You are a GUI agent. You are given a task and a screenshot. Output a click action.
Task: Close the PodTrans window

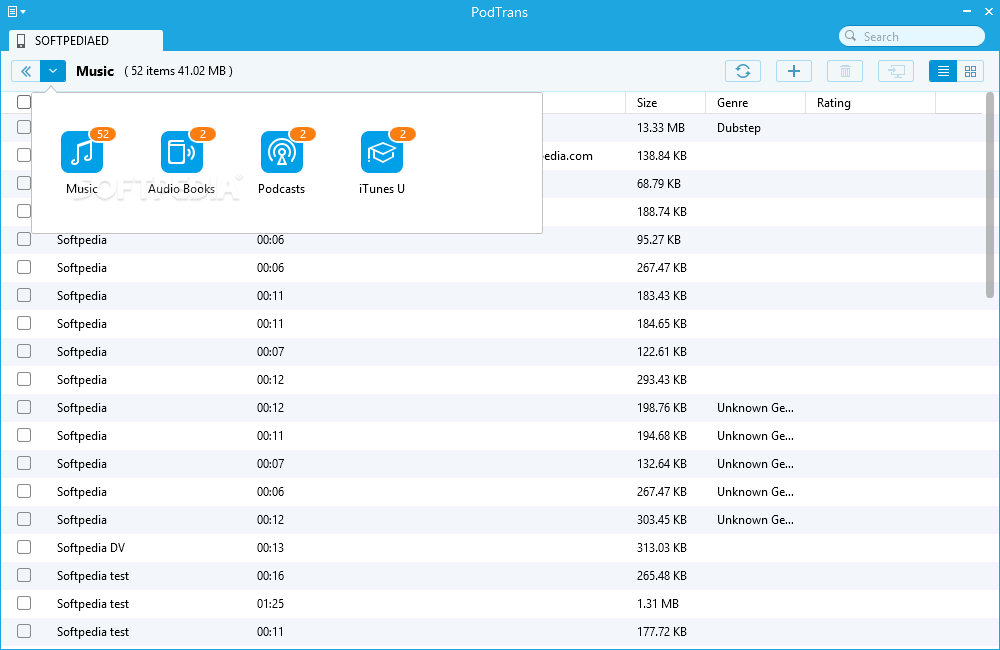point(989,11)
